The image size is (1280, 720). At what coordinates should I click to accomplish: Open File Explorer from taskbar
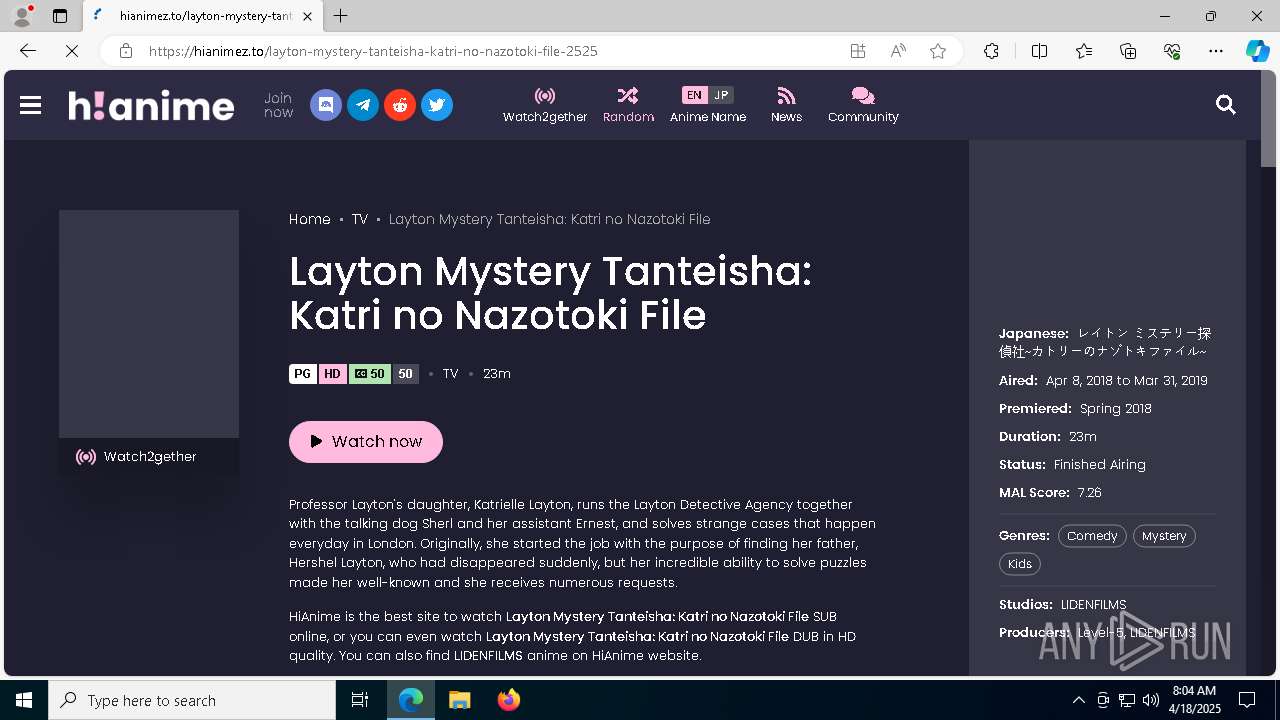pyautogui.click(x=459, y=700)
